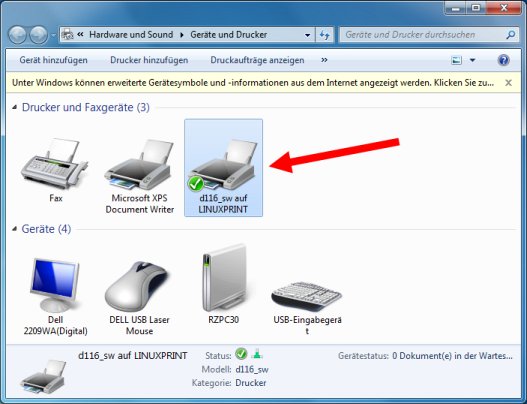This screenshot has height=404, width=527.
Task: Select the Fax device icon
Action: coord(55,163)
